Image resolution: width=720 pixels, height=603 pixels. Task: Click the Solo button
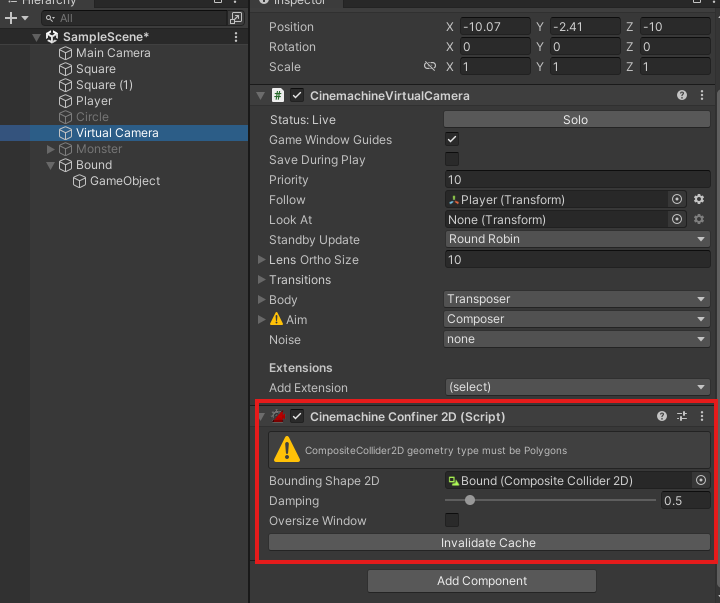[x=577, y=119]
